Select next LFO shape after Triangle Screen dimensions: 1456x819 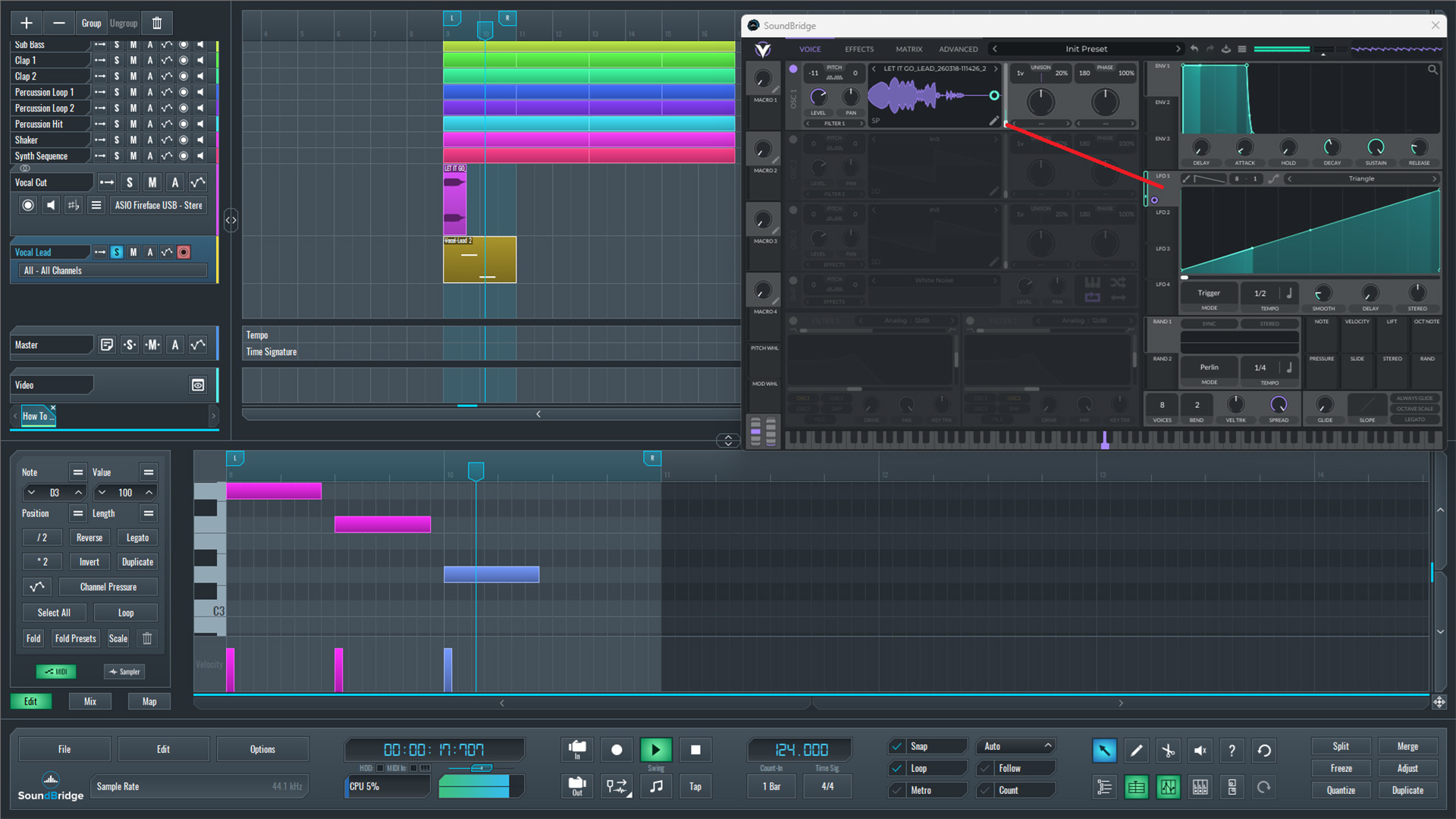pos(1434,179)
